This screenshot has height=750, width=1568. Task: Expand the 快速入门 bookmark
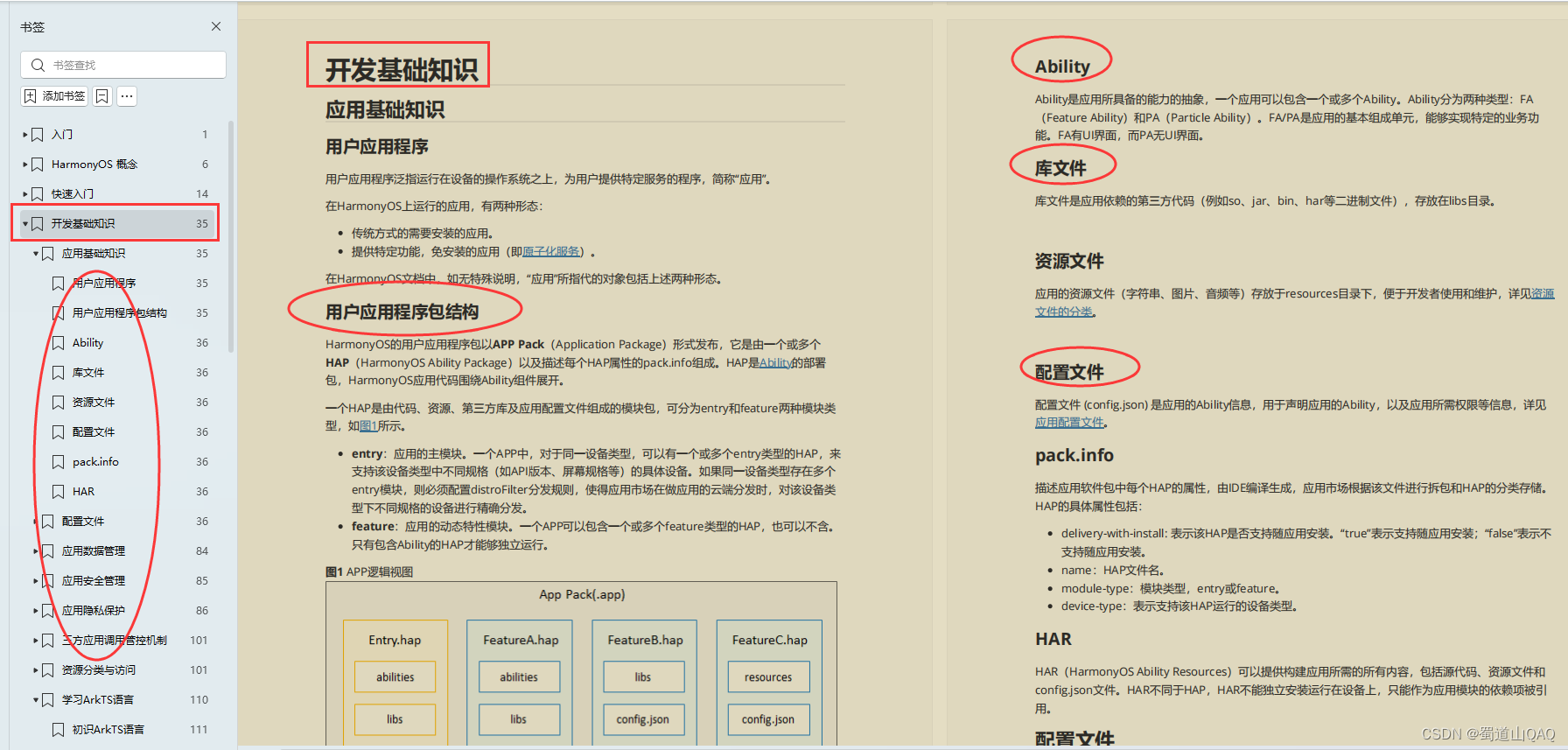(25, 194)
